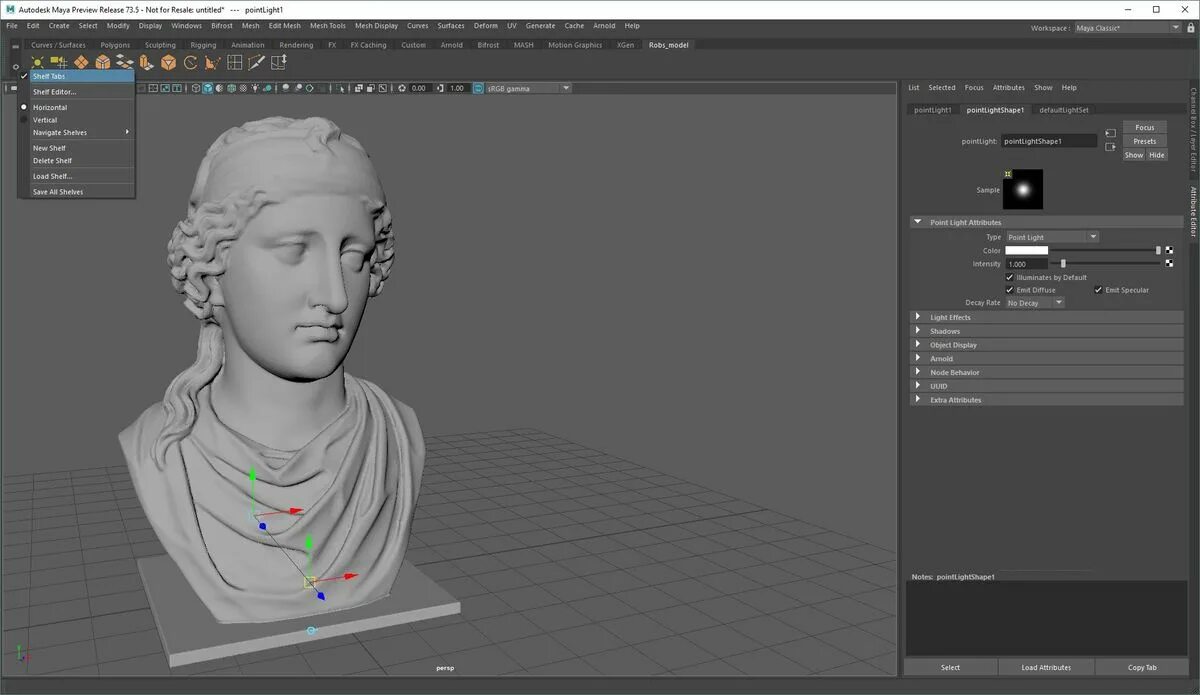This screenshot has width=1200, height=695.
Task: Select the Horizontal radio option in shelf menu
Action: [x=75, y=107]
